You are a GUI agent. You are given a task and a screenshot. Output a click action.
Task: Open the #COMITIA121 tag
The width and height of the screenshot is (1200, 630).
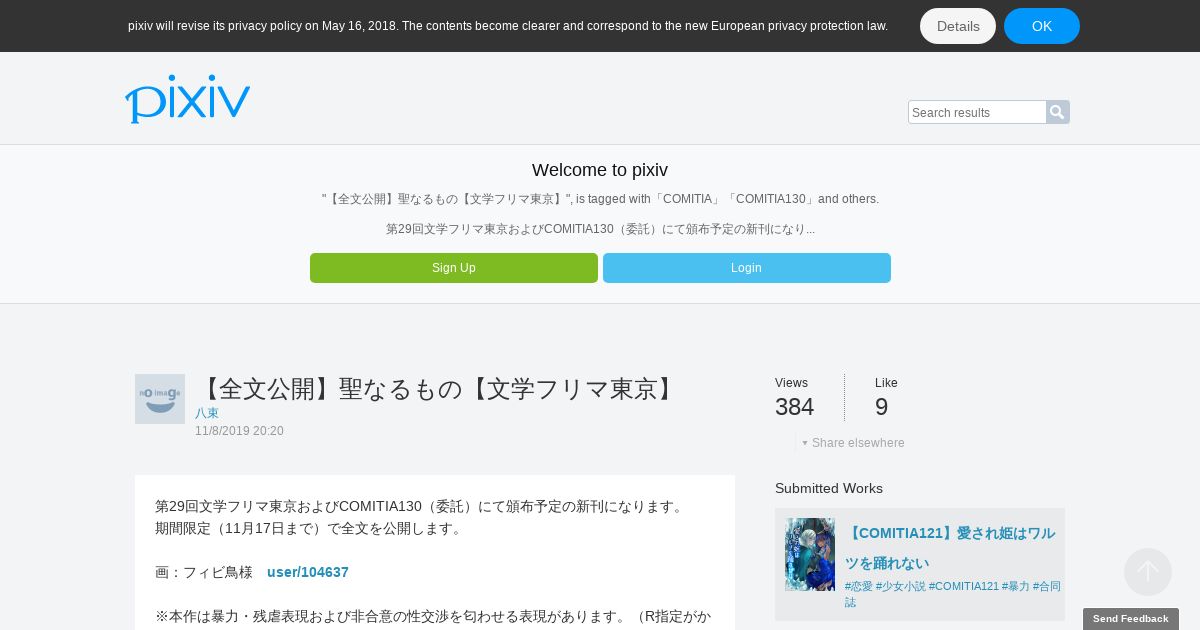coord(964,586)
